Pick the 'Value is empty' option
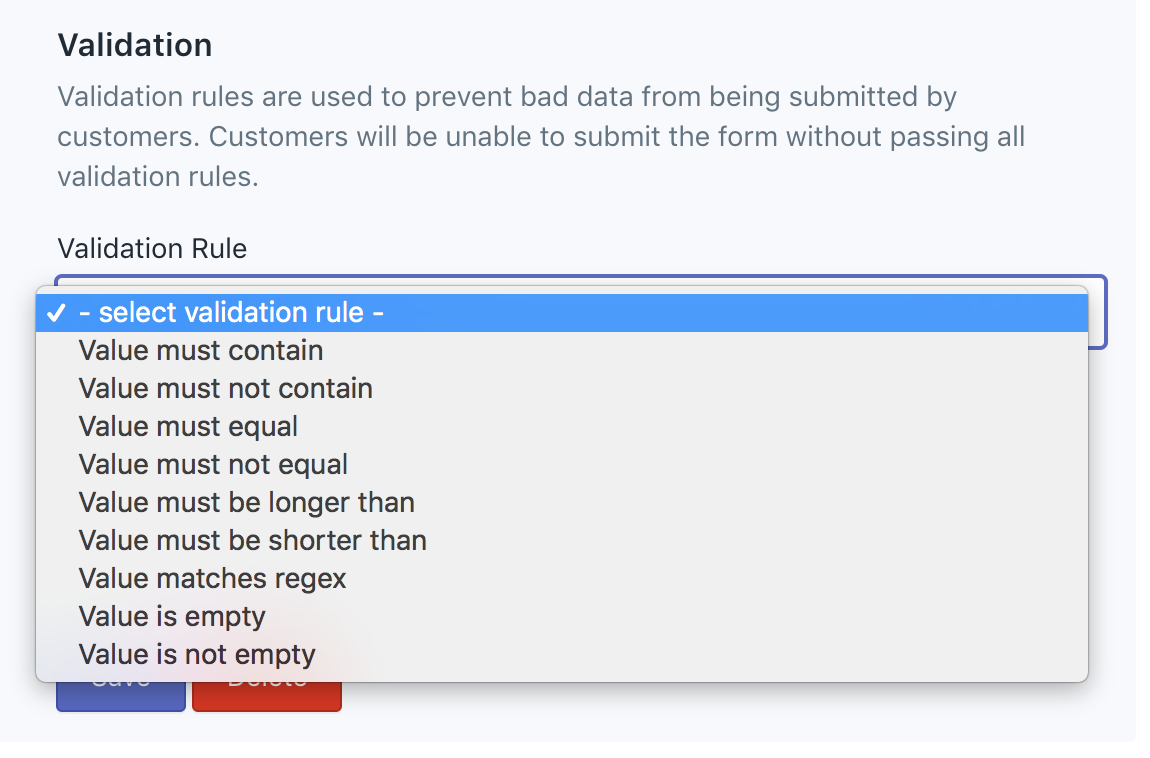This screenshot has height=758, width=1150. pos(171,616)
